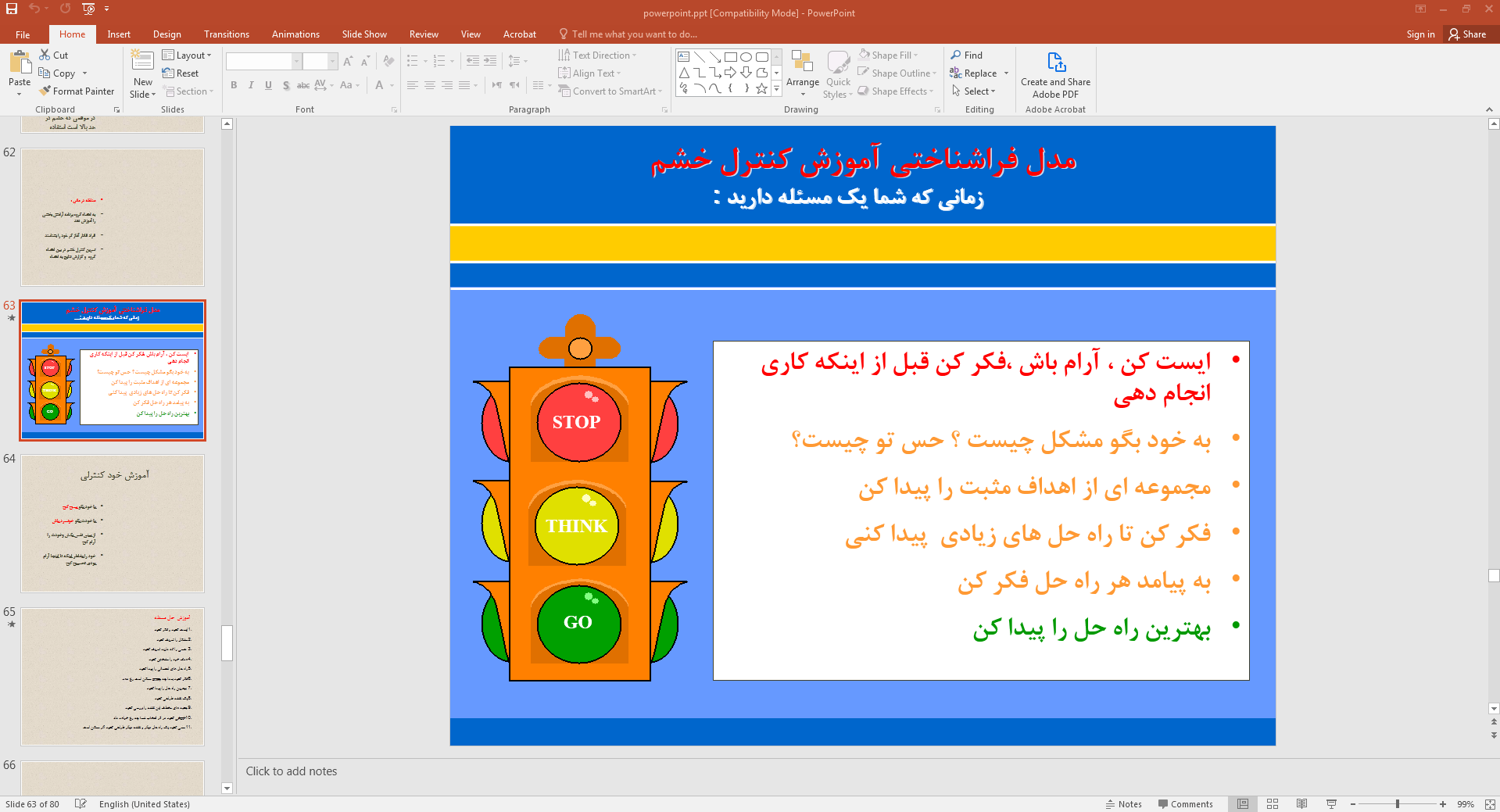Open the Font name dropdown
Viewport: 1500px width, 812px height.
(295, 60)
